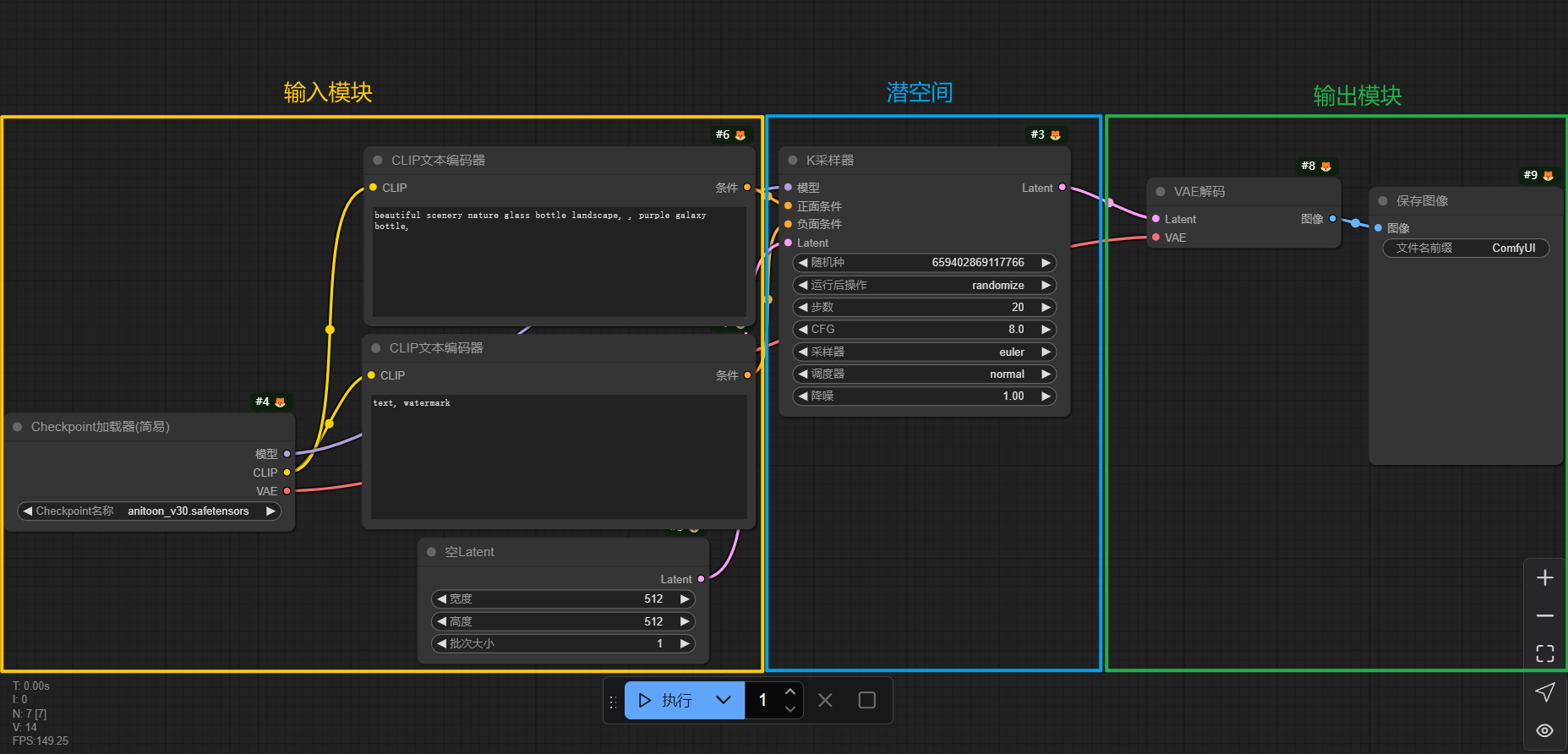Click the 文件名前缀 ComfyUI field

coord(1465,249)
